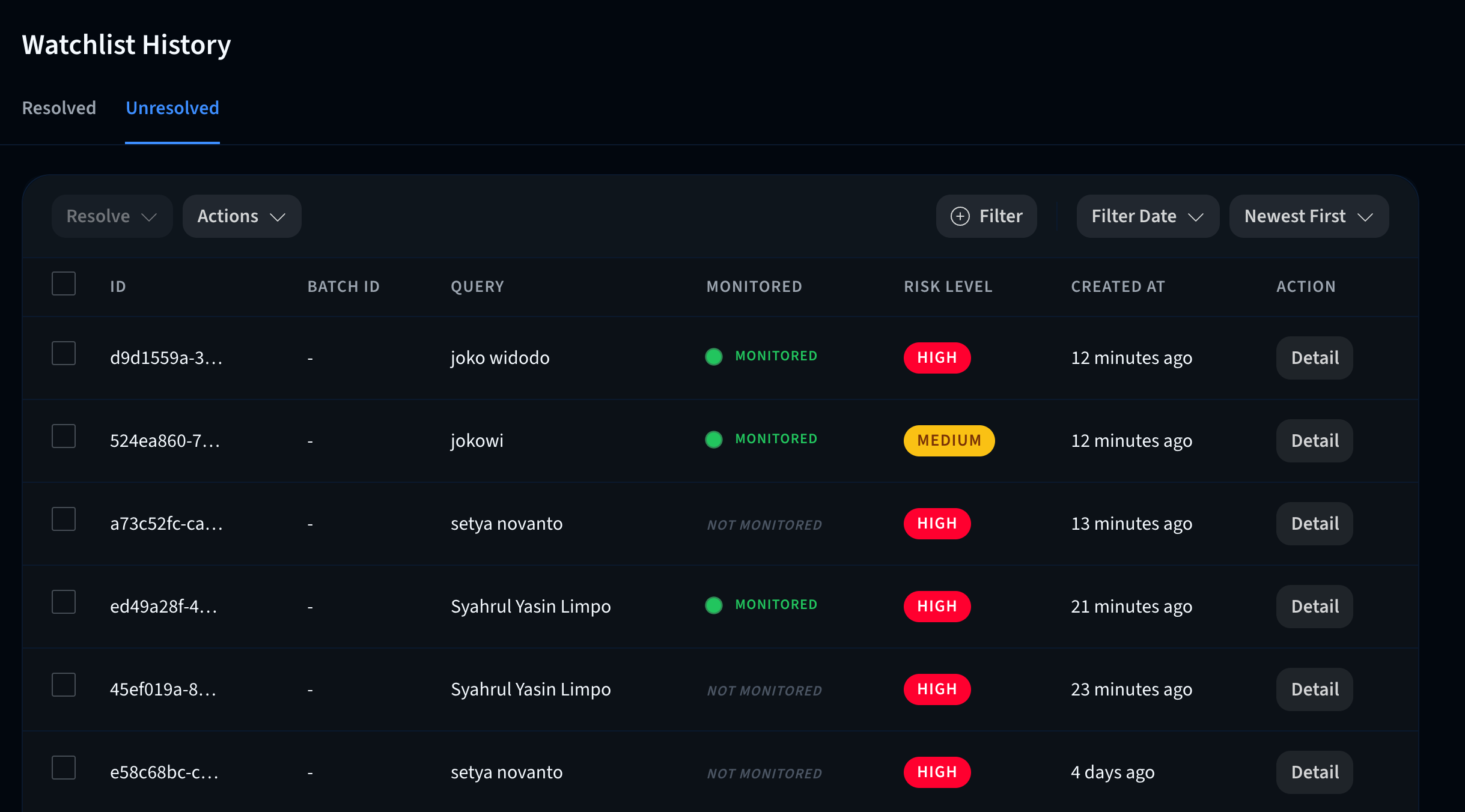Click the query text 'jokowi'
This screenshot has width=1465, height=812.
[477, 441]
